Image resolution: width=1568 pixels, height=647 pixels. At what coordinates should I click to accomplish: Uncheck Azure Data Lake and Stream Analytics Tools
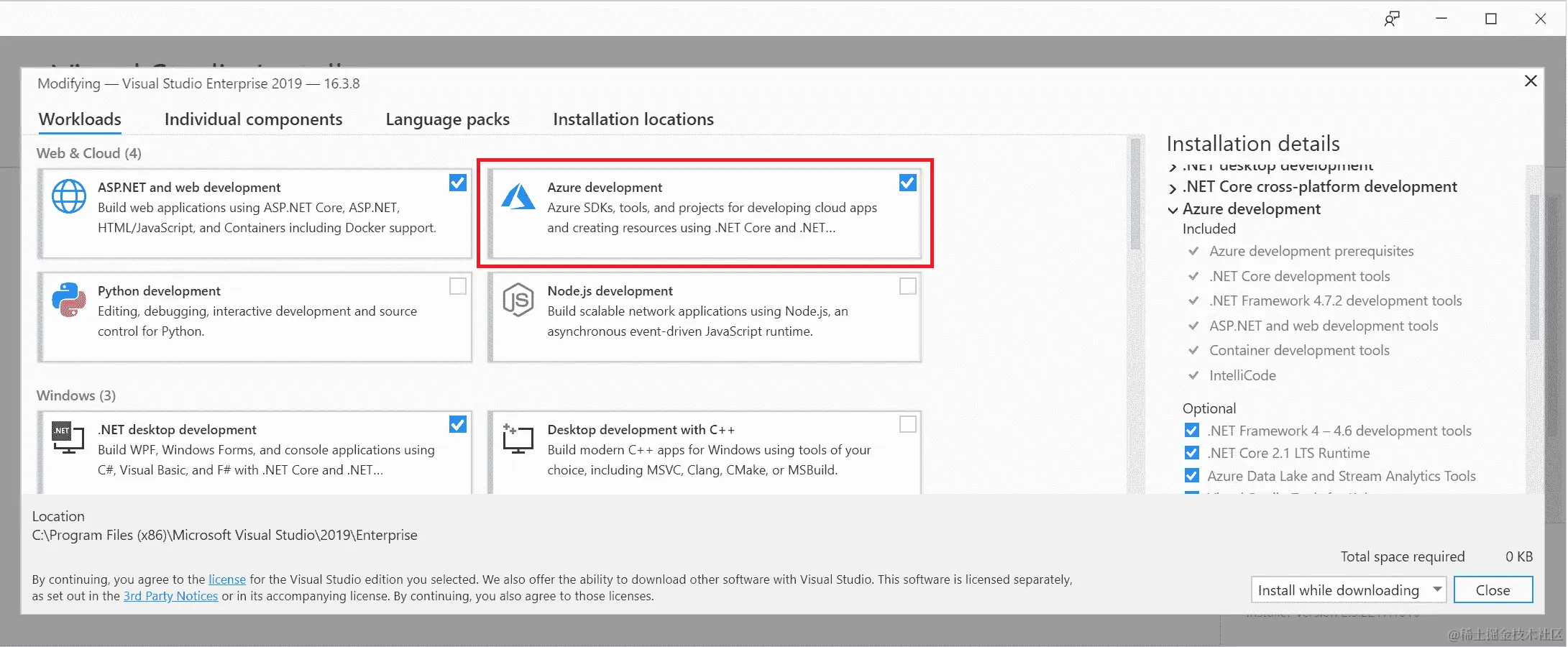[x=1191, y=476]
